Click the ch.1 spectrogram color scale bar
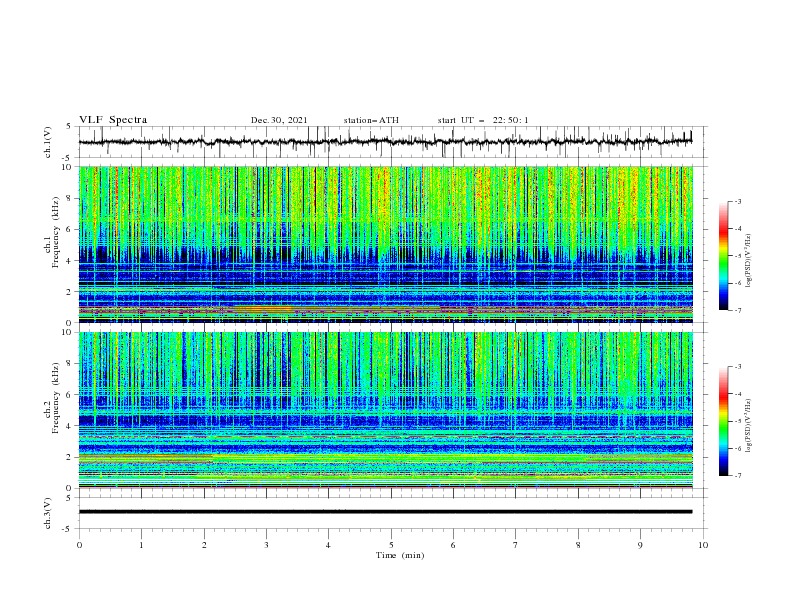This screenshot has width=792, height=612. tap(723, 256)
